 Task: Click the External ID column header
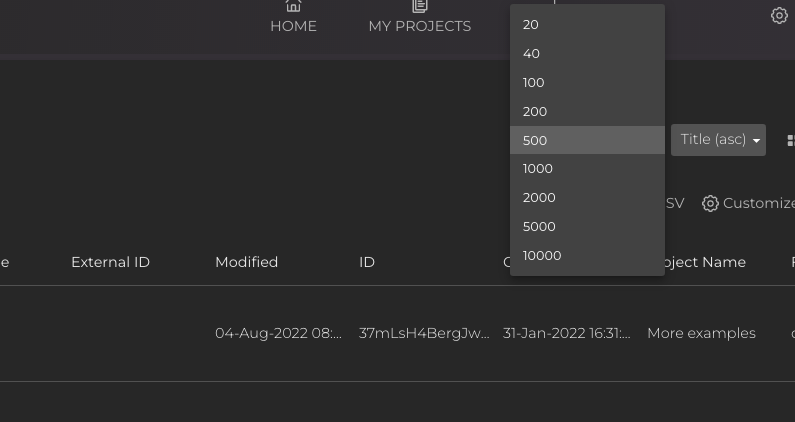coord(110,262)
